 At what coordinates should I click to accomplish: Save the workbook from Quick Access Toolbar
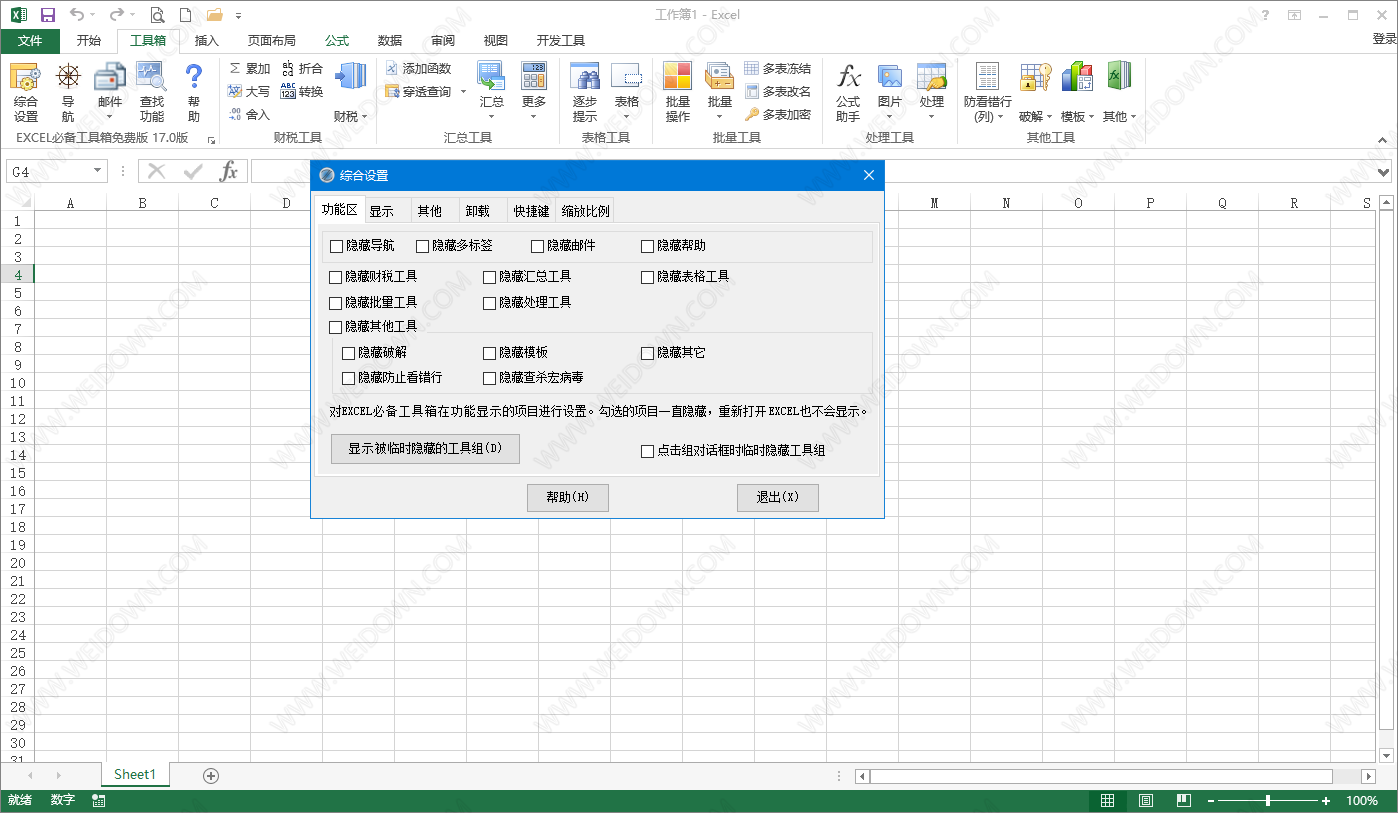[48, 15]
